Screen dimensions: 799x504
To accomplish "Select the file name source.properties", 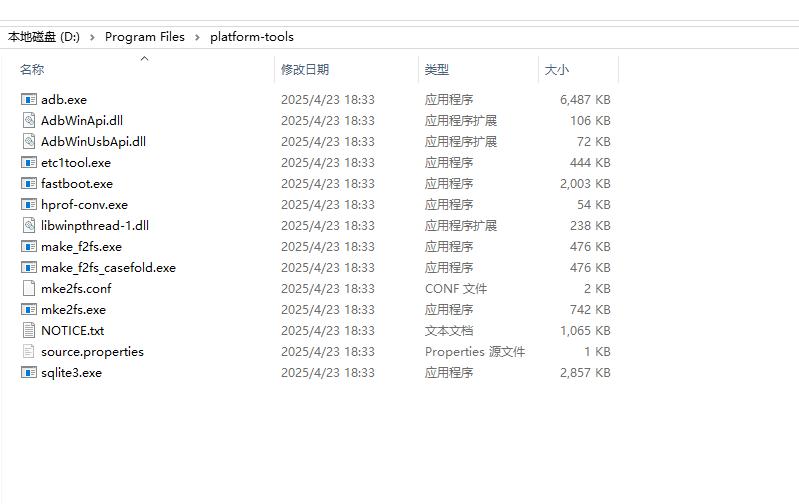I will tap(92, 352).
